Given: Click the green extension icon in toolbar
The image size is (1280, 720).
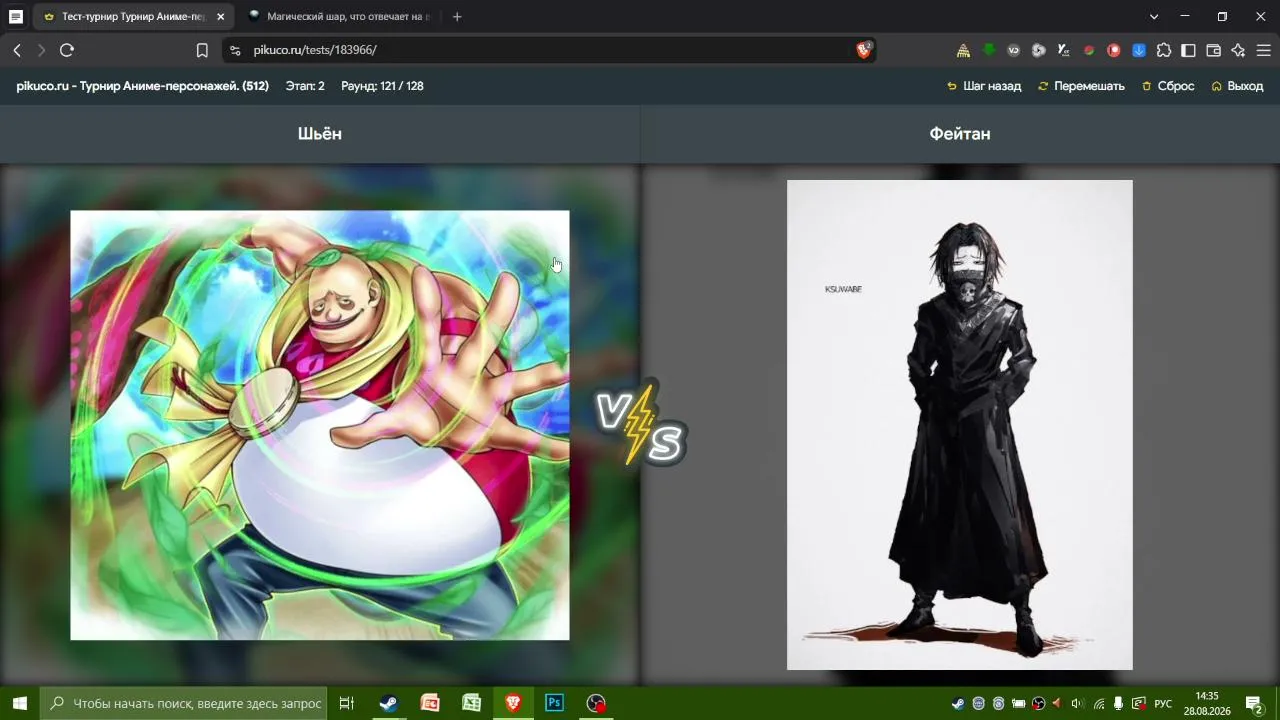Looking at the screenshot, I should click(989, 50).
